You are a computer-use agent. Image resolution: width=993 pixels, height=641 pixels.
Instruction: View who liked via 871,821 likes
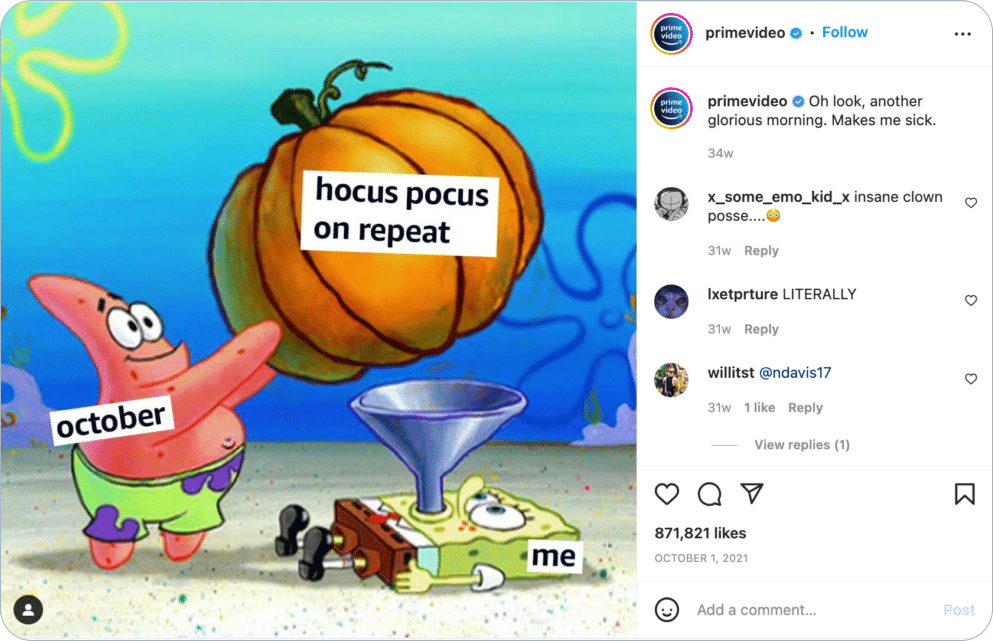[700, 533]
